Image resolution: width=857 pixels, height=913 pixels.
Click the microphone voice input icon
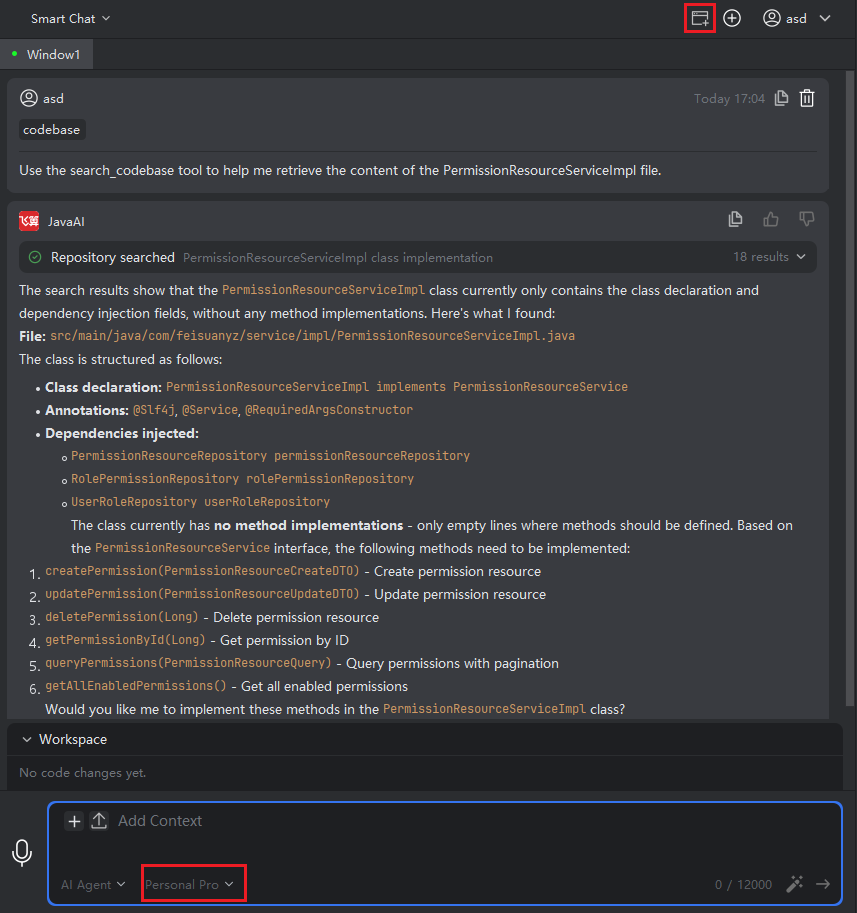pos(22,853)
